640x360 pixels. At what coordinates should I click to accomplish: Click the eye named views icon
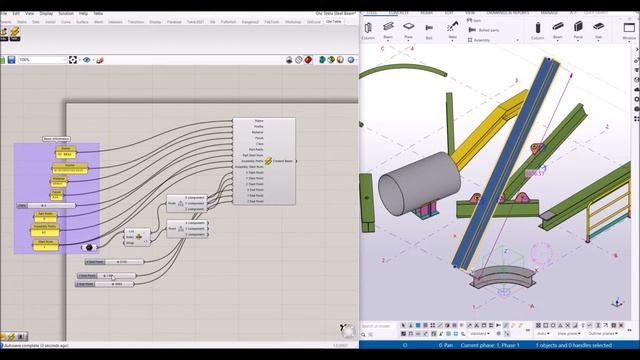[x=87, y=60]
